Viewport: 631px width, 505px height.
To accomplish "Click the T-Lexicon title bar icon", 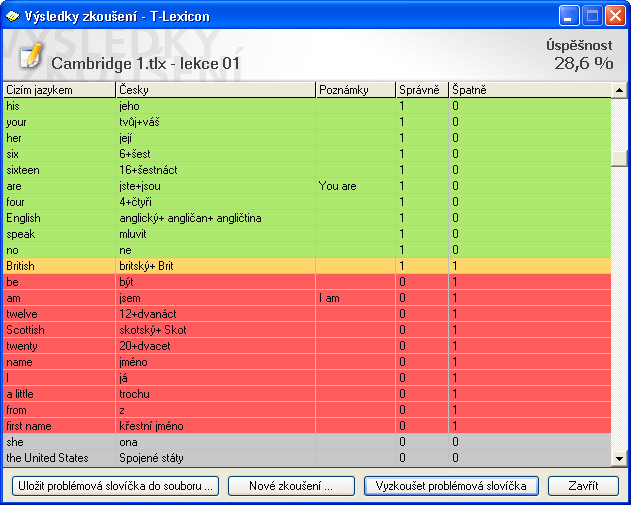I will (12, 16).
